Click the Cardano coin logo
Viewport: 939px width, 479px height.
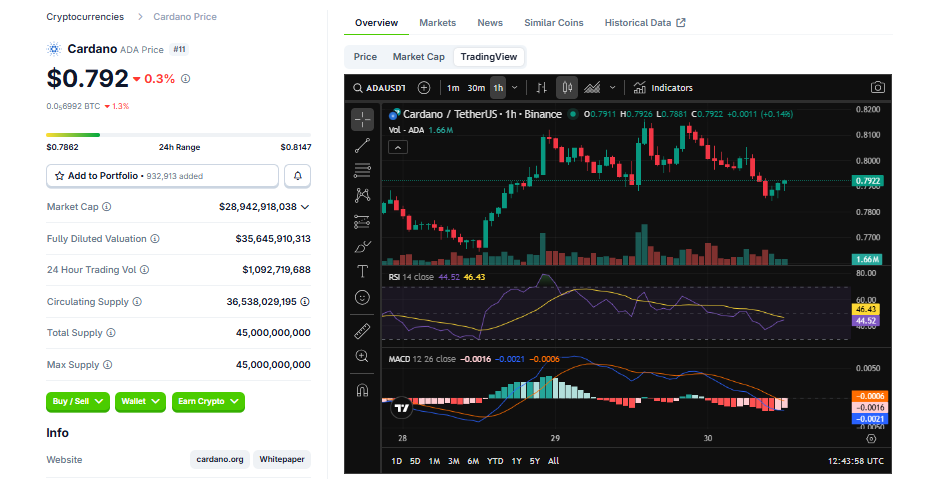54,49
